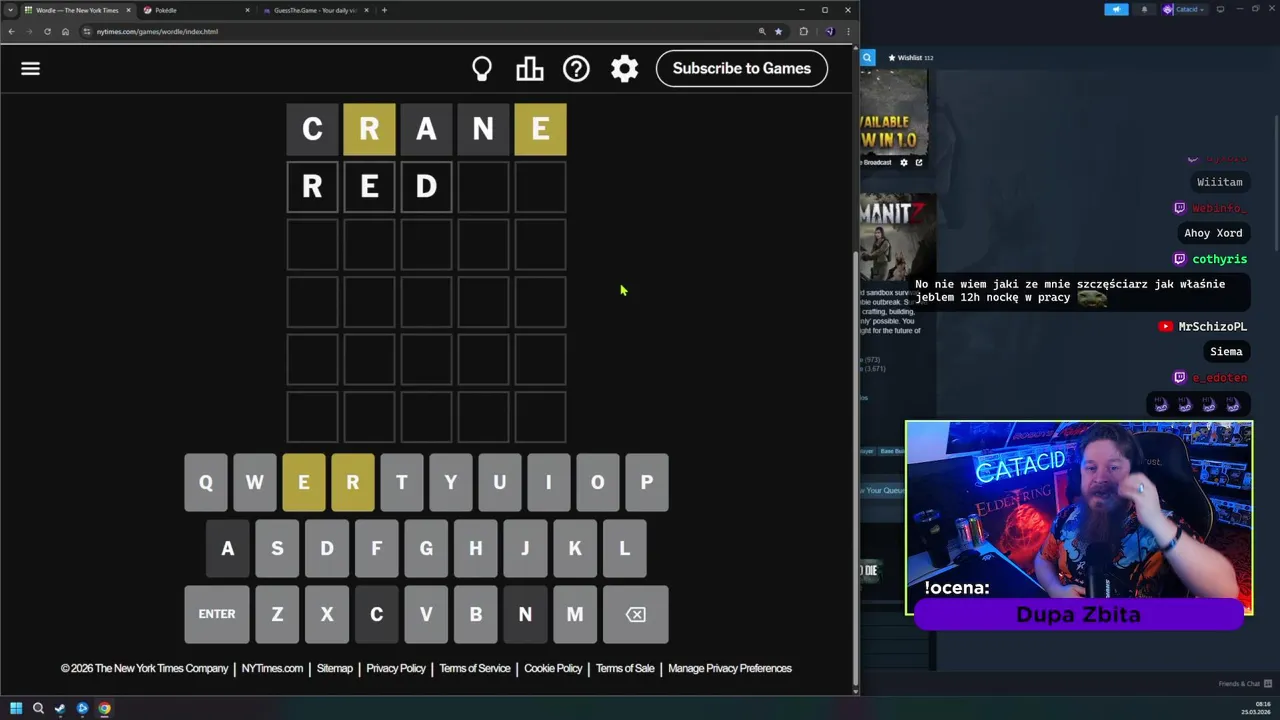This screenshot has width=1280, height=720.
Task: Go back in Chrome
Action: pyautogui.click(x=11, y=31)
